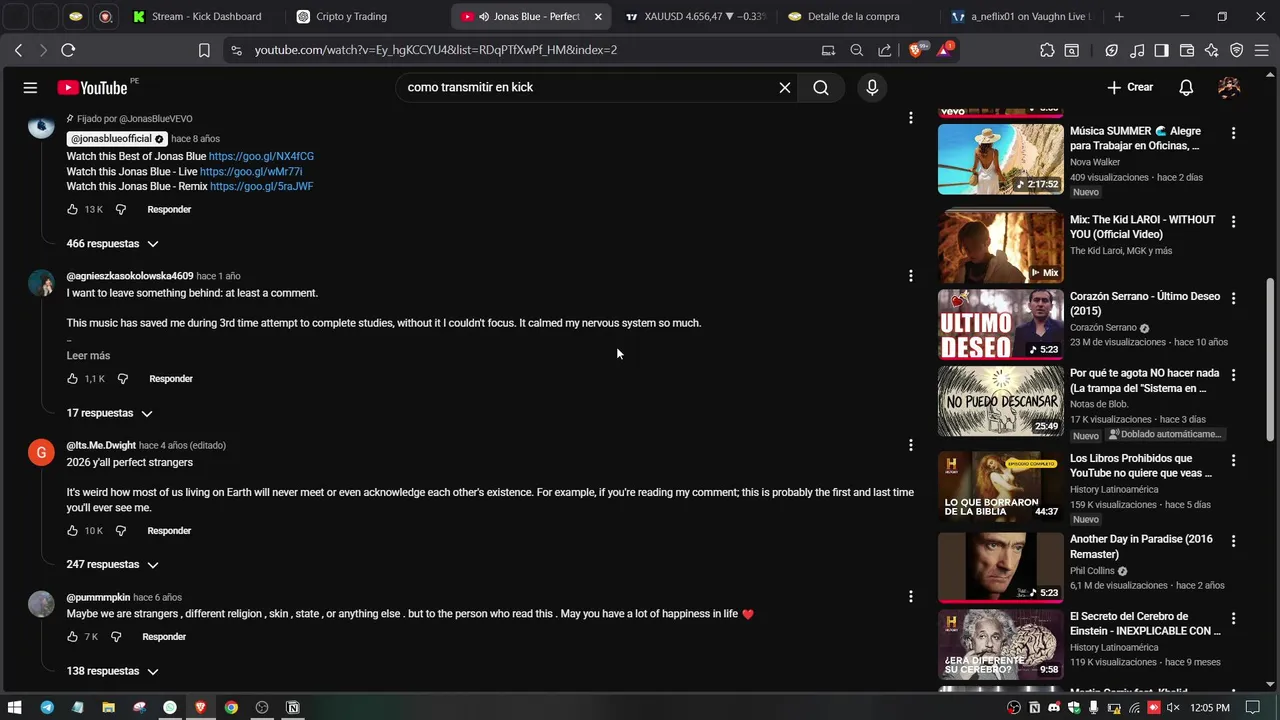Open the browser's main hamburger menu

(1262, 50)
